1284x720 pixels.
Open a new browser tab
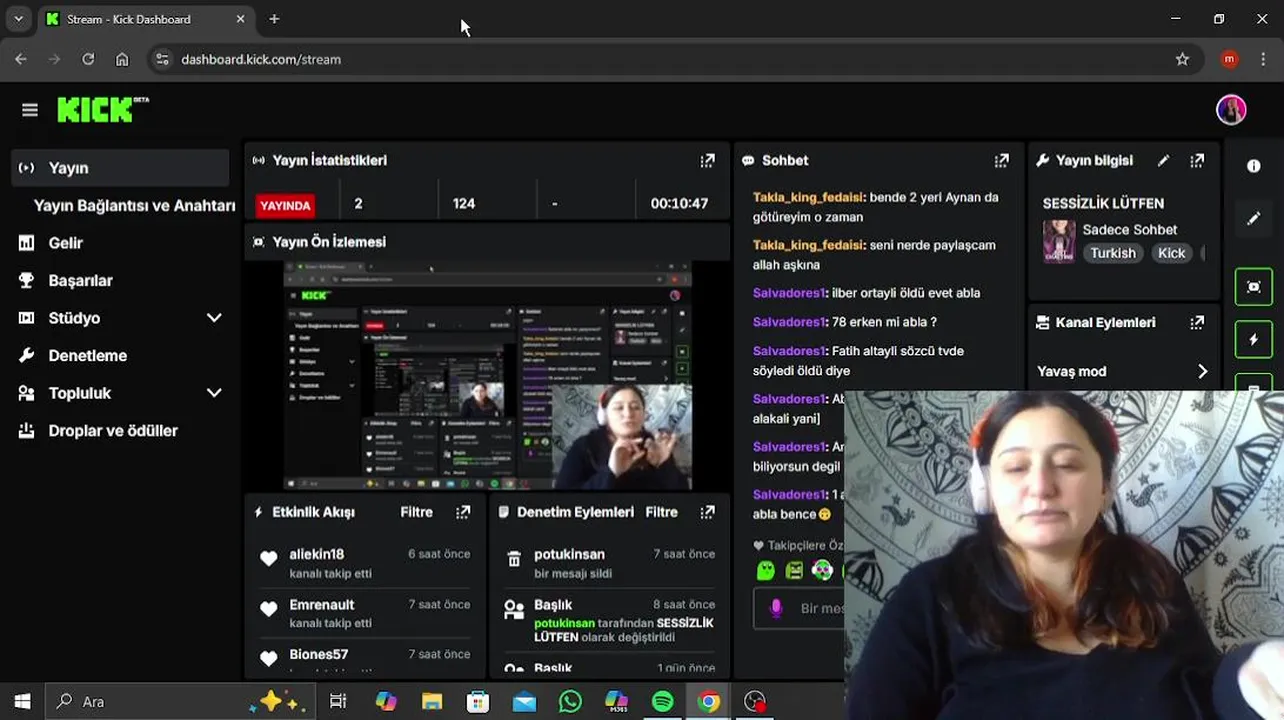pyautogui.click(x=274, y=19)
